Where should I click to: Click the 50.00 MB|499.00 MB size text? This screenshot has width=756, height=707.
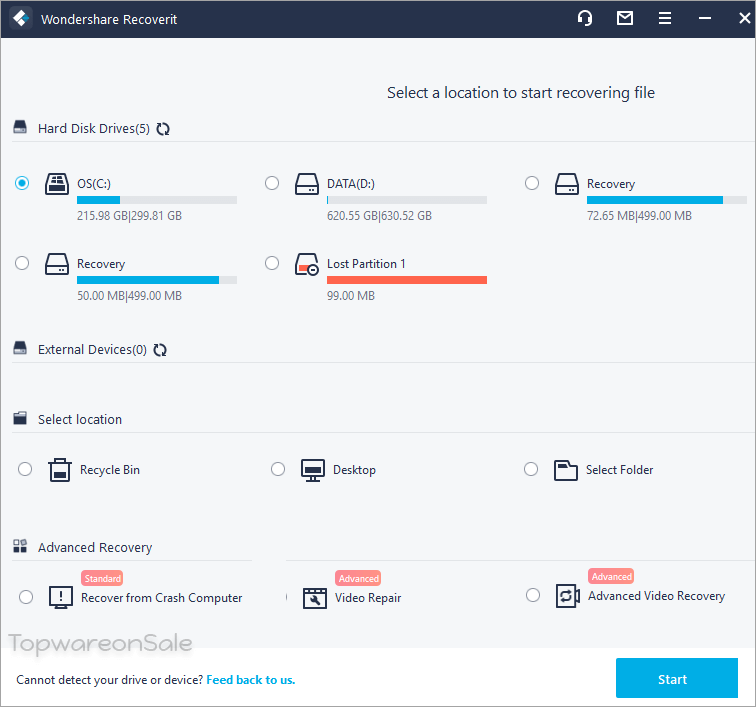coord(129,296)
